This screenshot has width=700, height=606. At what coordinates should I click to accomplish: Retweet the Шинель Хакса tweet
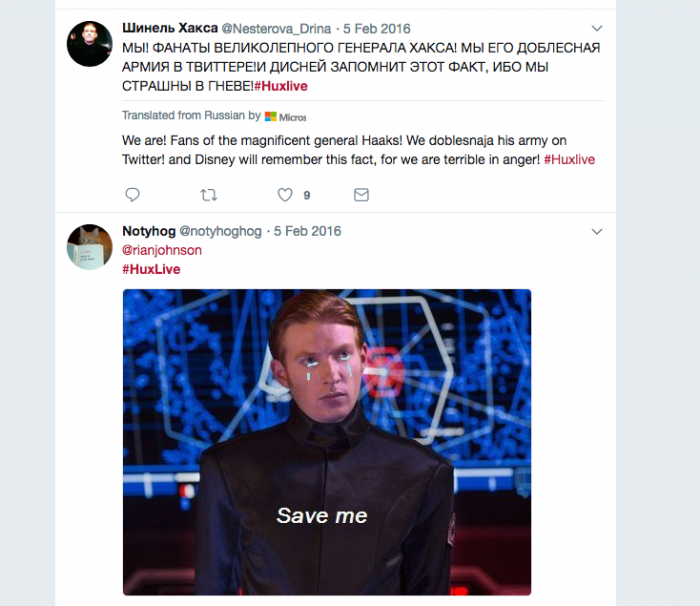coord(208,195)
